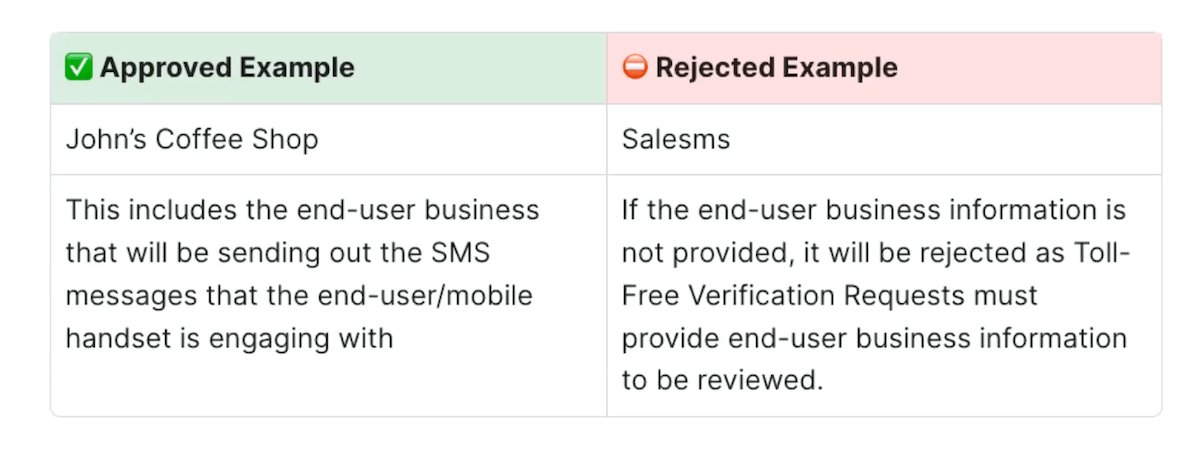
Task: Click 'Toll-' in the rejected description
Action: [x=1100, y=253]
